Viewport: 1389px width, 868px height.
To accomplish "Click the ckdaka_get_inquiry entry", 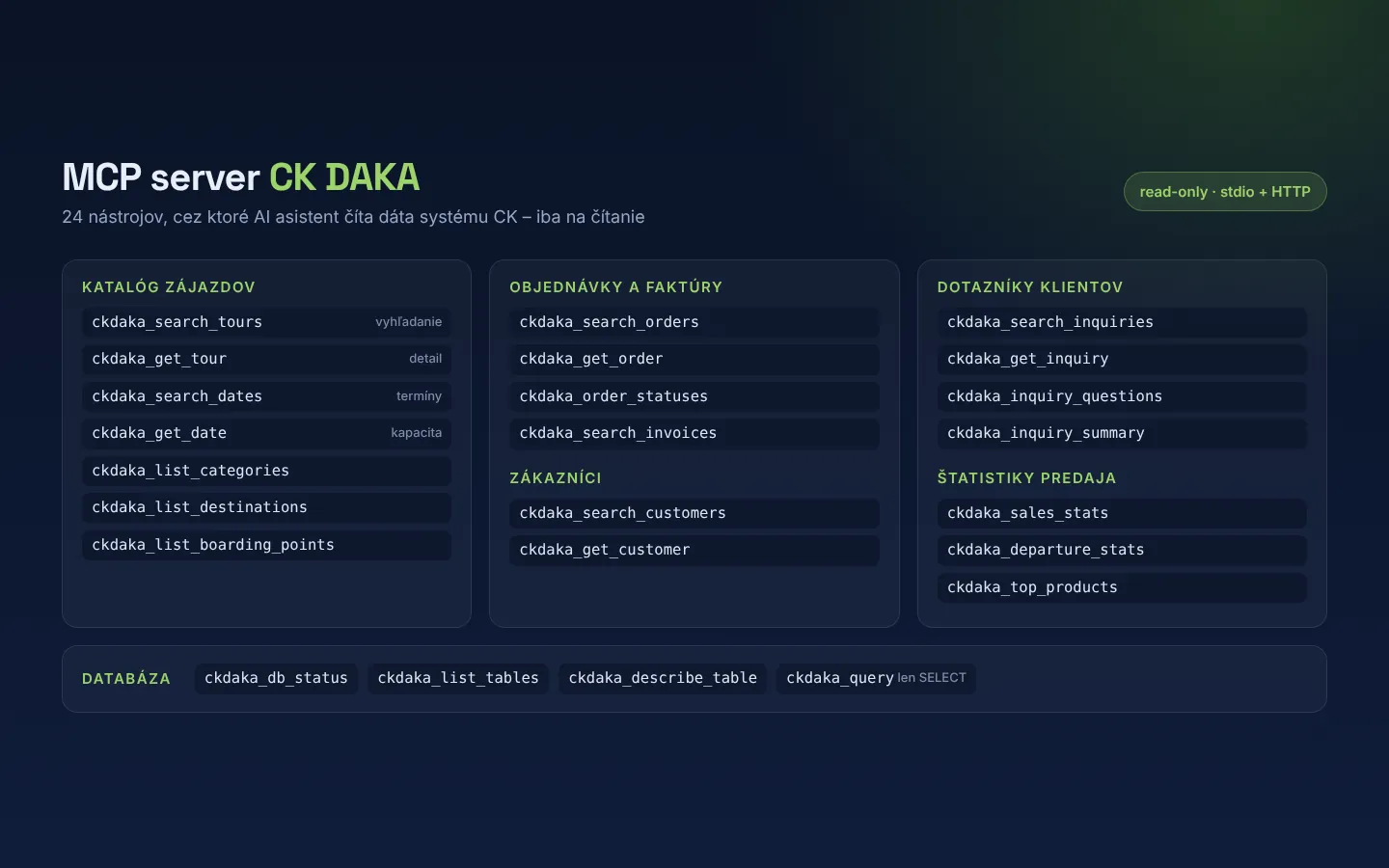I will pos(1122,359).
